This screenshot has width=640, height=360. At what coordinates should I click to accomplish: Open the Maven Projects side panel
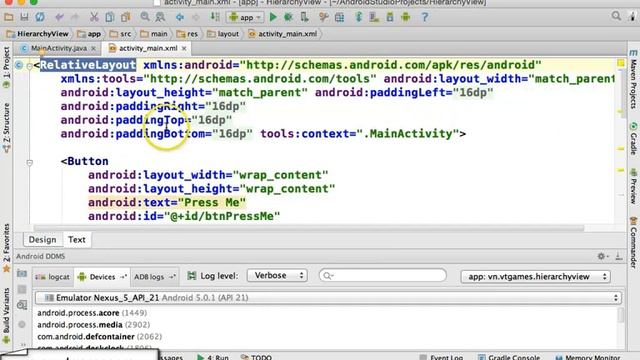tap(633, 79)
